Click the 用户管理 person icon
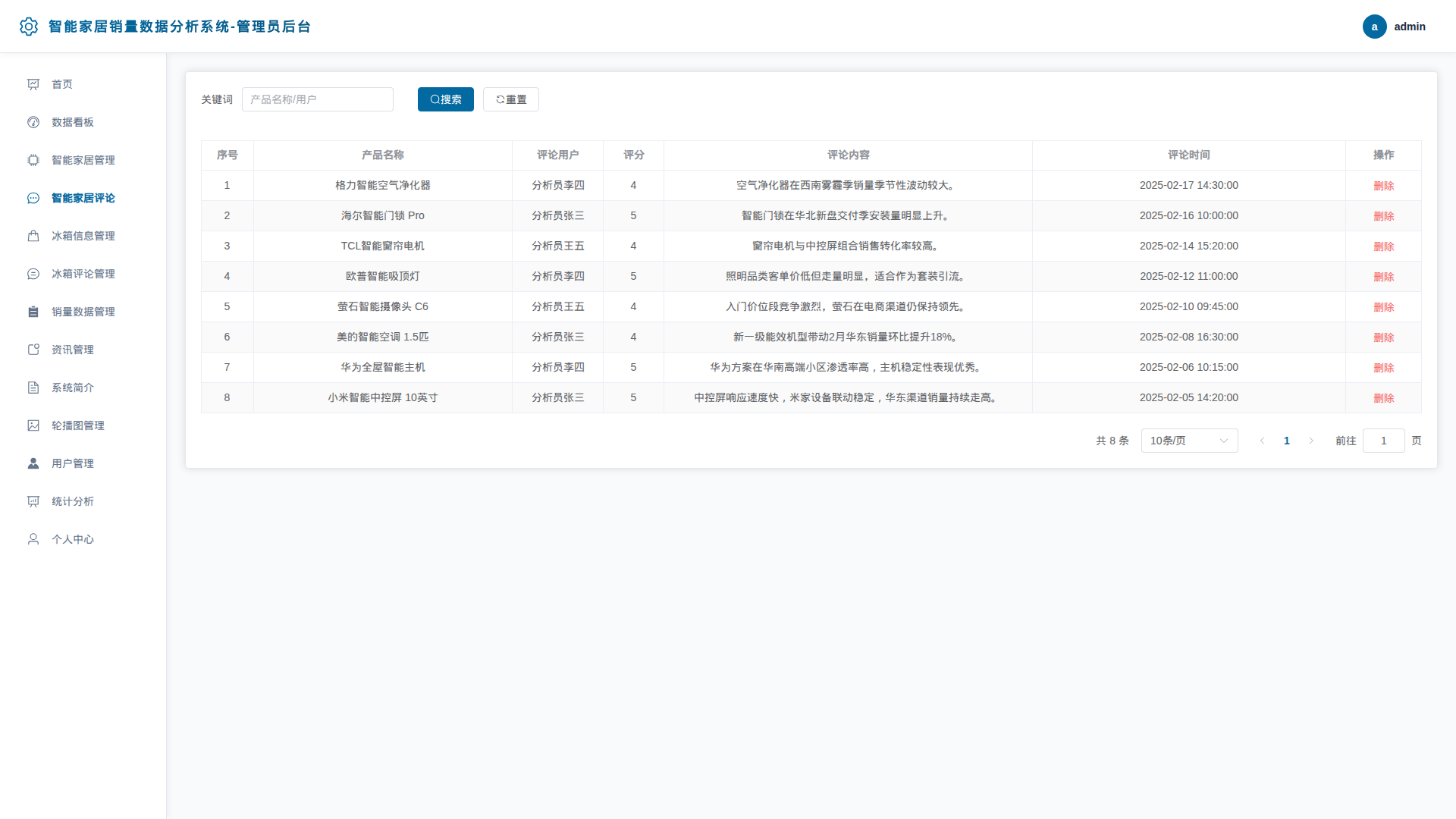 [33, 463]
